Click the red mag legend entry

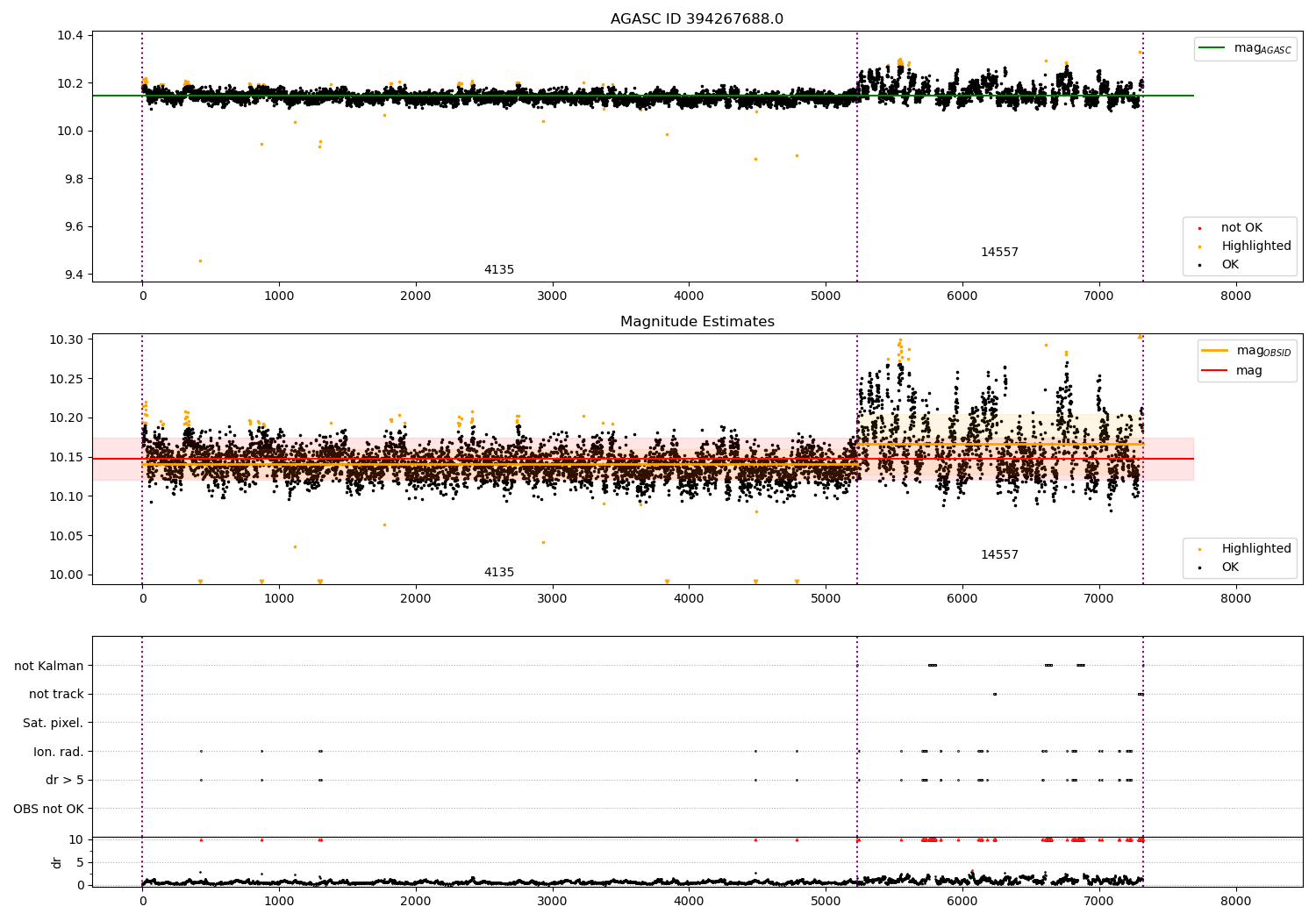[x=1232, y=371]
